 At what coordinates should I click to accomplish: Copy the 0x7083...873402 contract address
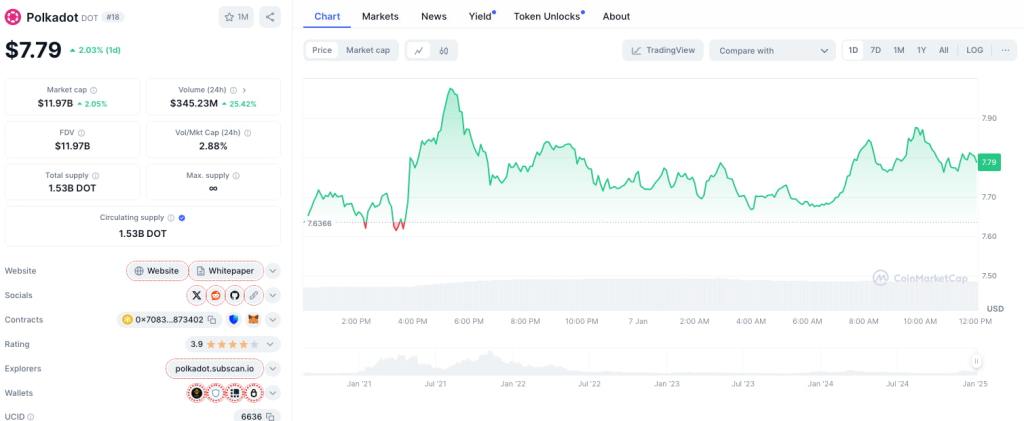point(212,320)
